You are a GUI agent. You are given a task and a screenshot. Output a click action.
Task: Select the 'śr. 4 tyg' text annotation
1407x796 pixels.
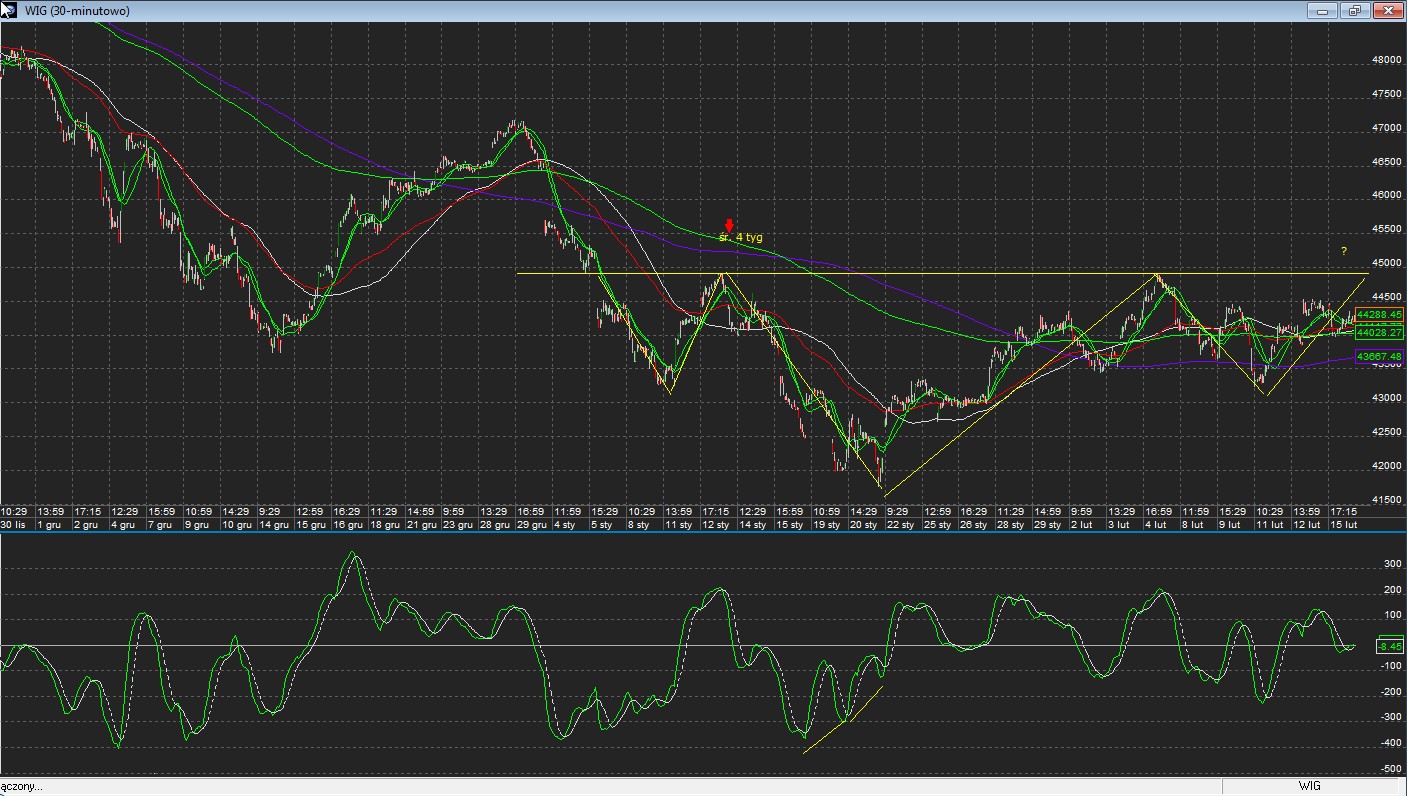coord(741,238)
